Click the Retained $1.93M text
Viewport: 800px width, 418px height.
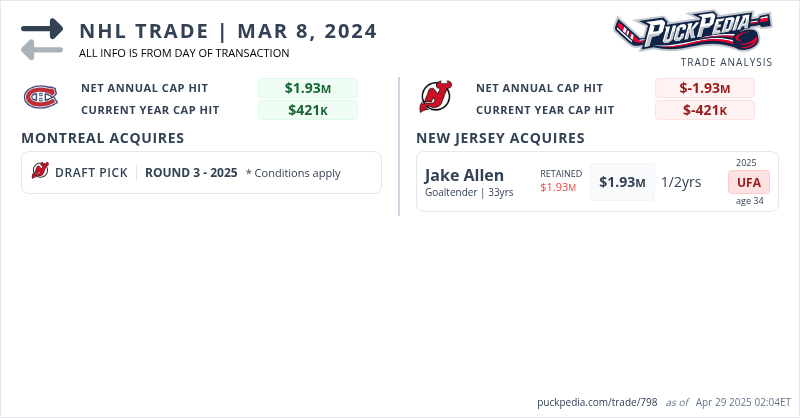558,180
